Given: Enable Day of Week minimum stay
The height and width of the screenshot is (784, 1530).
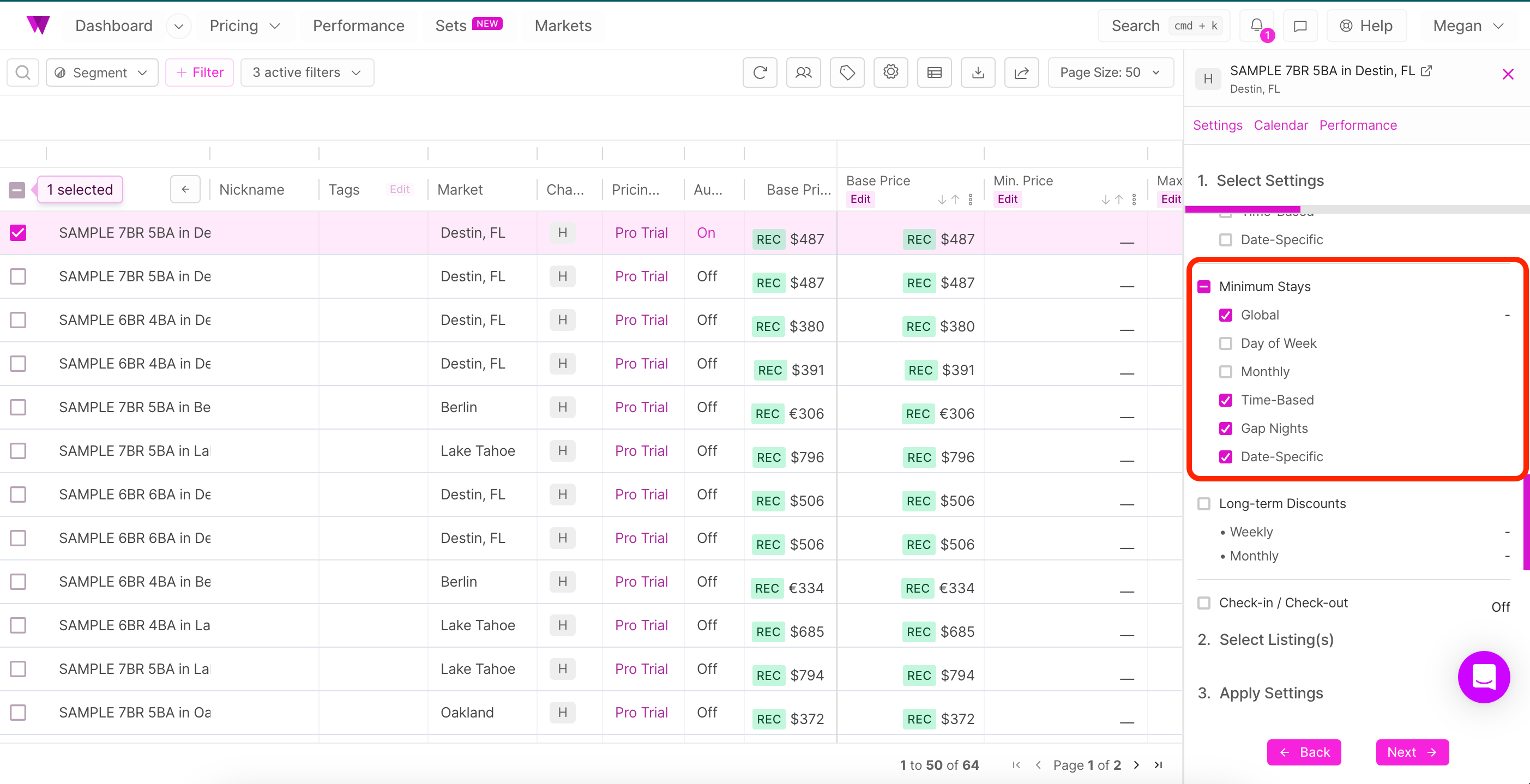Looking at the screenshot, I should 1225,344.
